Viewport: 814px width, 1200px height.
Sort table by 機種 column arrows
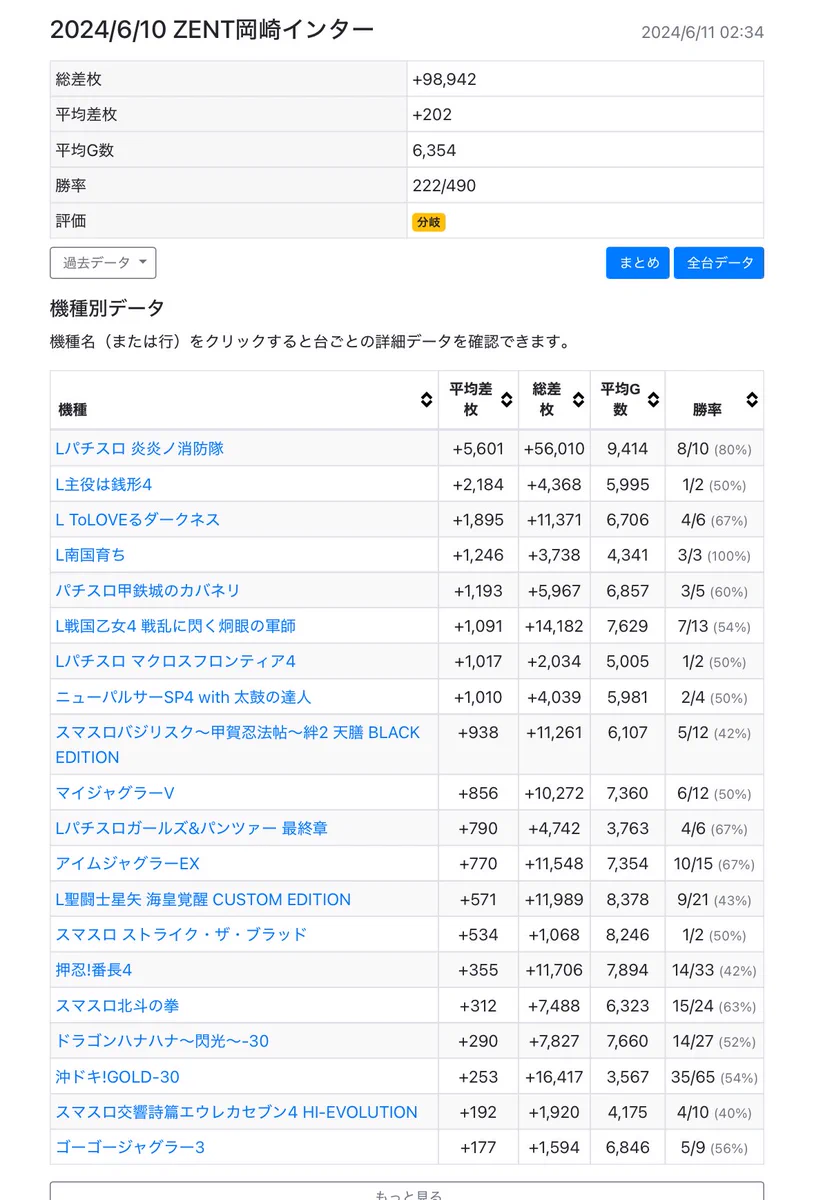[x=426, y=400]
